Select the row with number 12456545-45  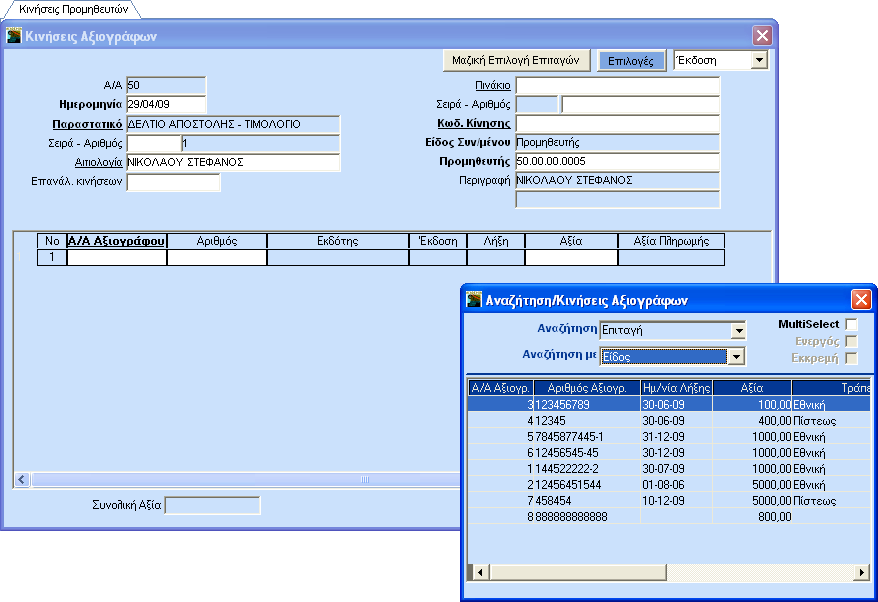(669, 452)
